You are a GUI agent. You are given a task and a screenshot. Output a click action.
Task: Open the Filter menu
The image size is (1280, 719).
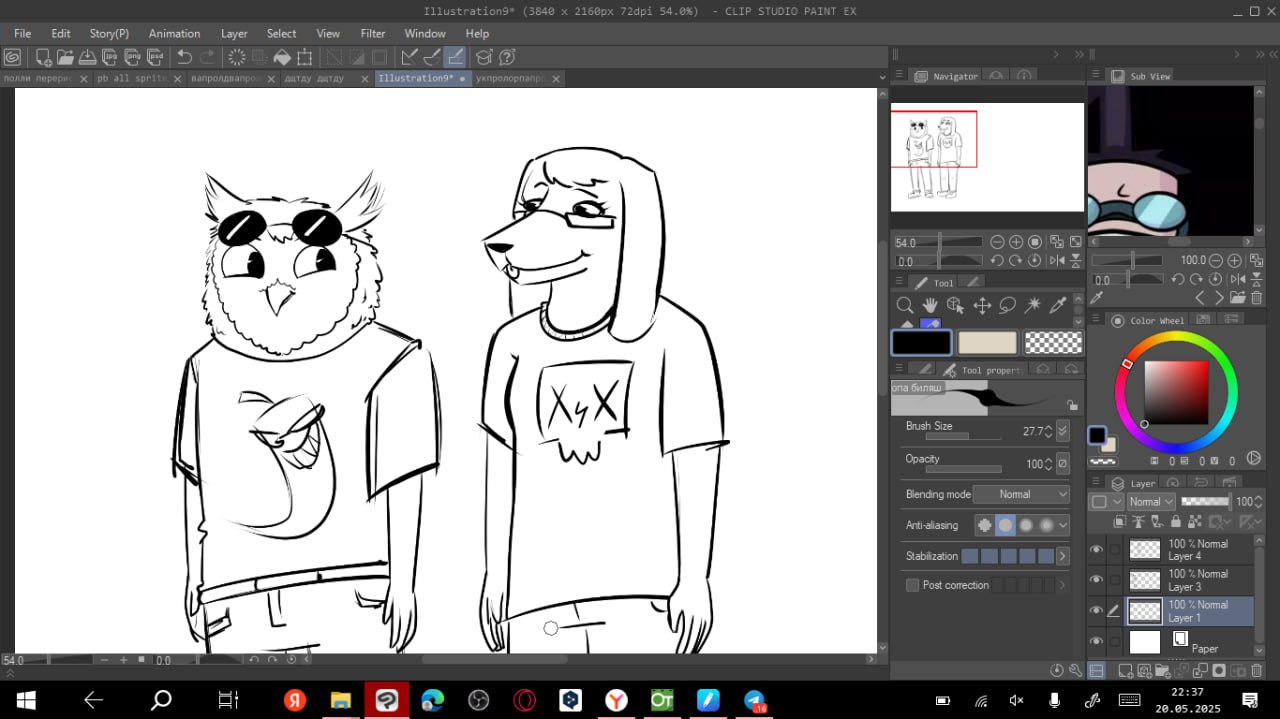pyautogui.click(x=373, y=33)
